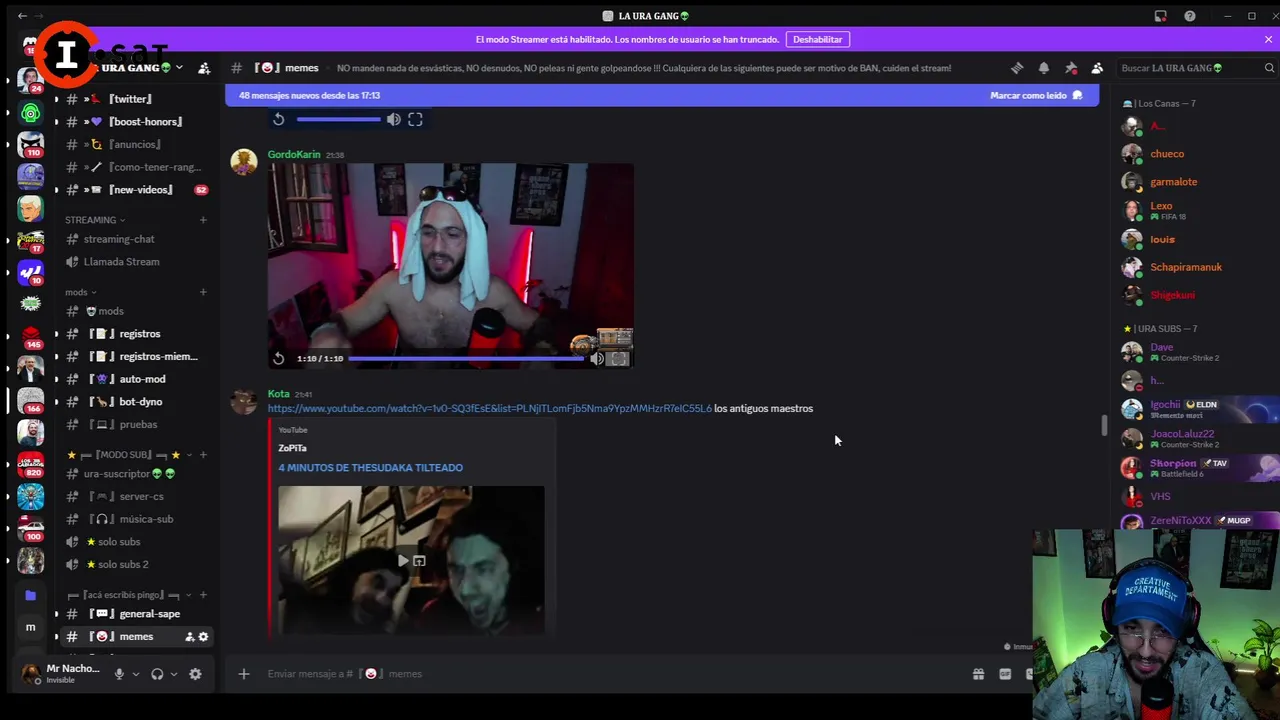This screenshot has height=720, width=1280.
Task: Open notification settings bell icon
Action: pyautogui.click(x=1044, y=68)
